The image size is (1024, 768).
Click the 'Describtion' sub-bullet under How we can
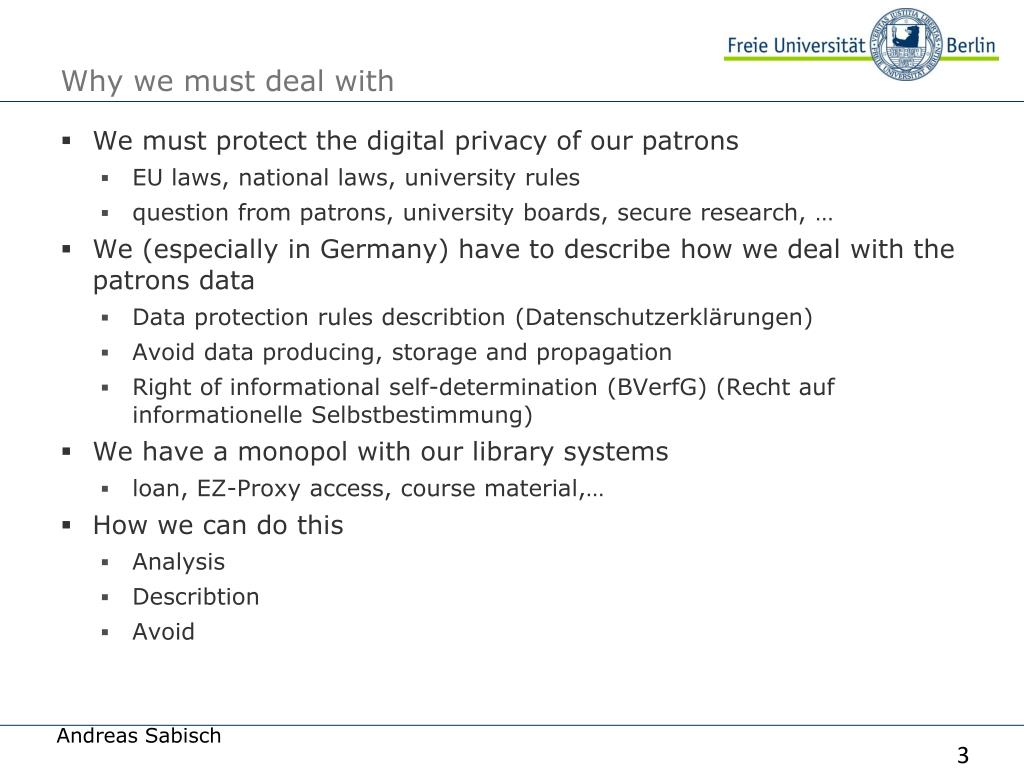pos(196,597)
